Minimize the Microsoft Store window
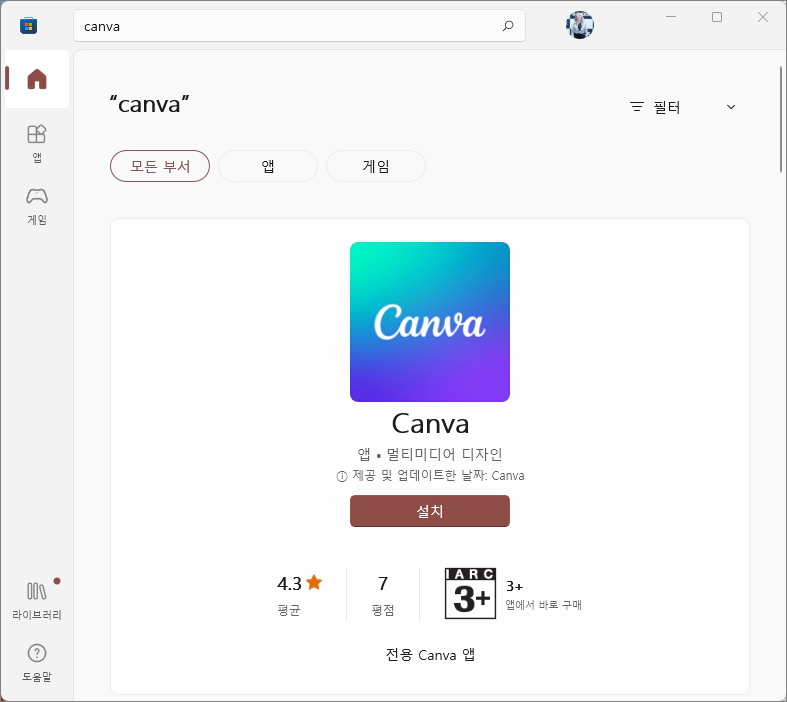Image resolution: width=787 pixels, height=702 pixels. 671,17
